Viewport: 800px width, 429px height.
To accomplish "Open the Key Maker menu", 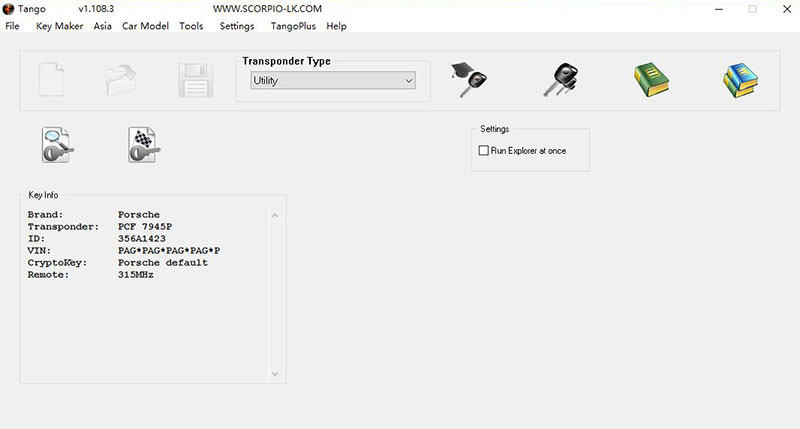I will (x=59, y=26).
